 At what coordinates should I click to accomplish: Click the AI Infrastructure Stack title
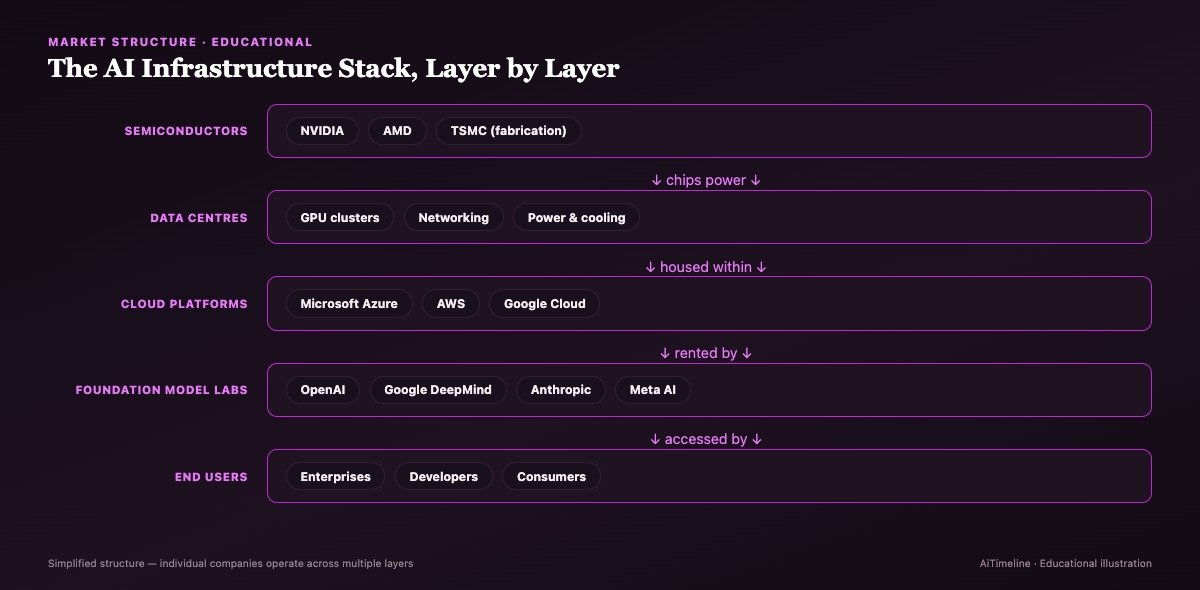[334, 69]
